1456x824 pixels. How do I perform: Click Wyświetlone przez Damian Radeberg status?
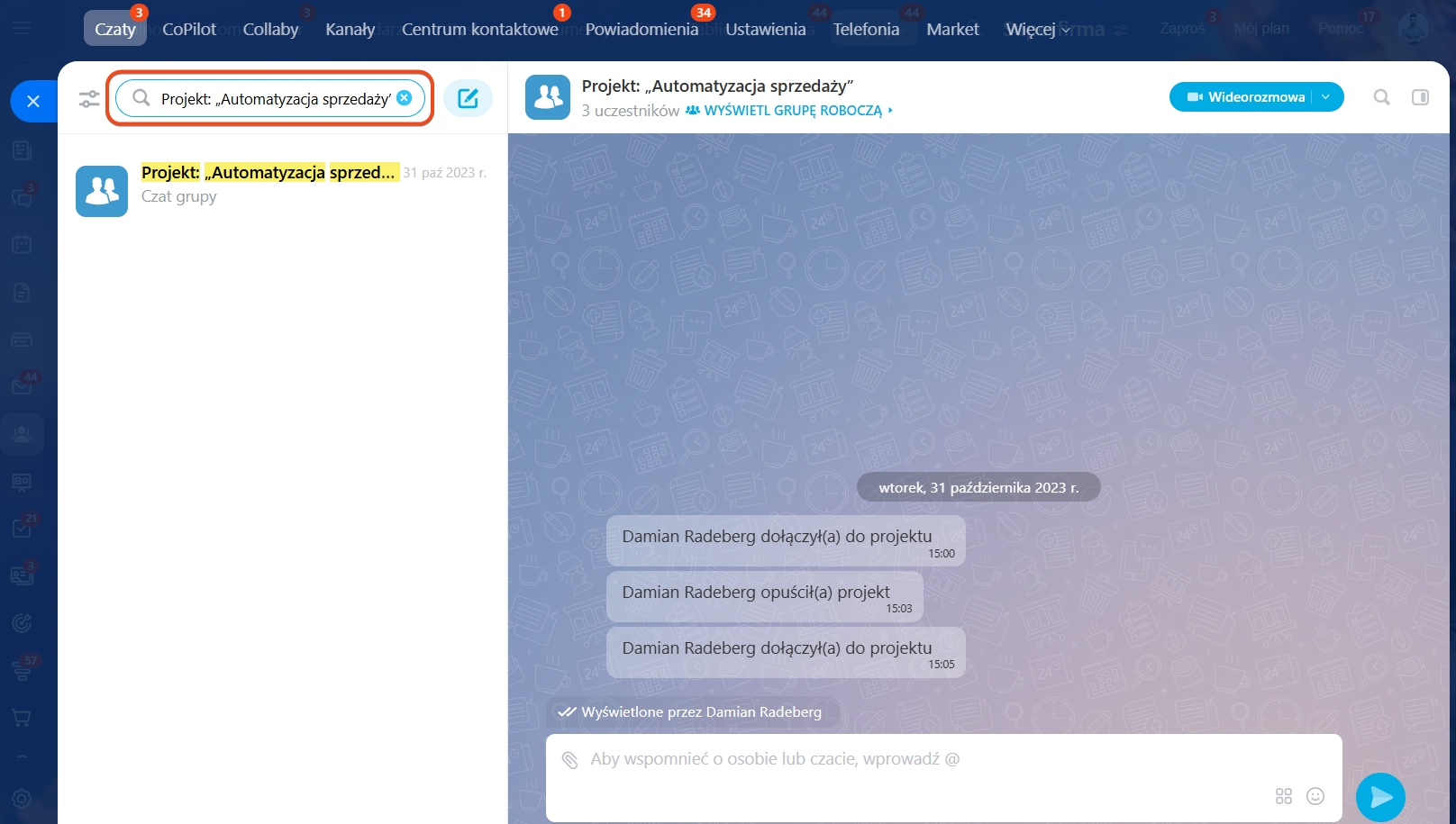pos(691,711)
